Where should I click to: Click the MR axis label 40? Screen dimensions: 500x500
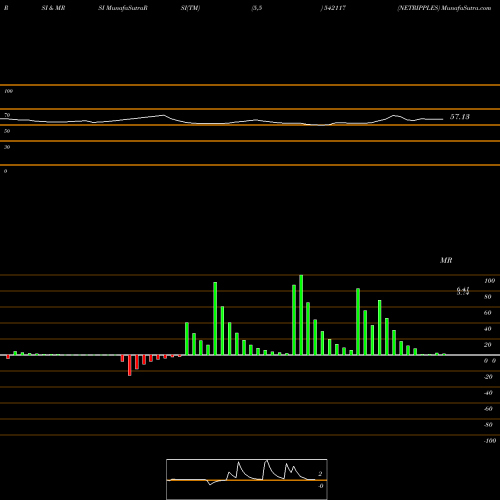click(488, 329)
